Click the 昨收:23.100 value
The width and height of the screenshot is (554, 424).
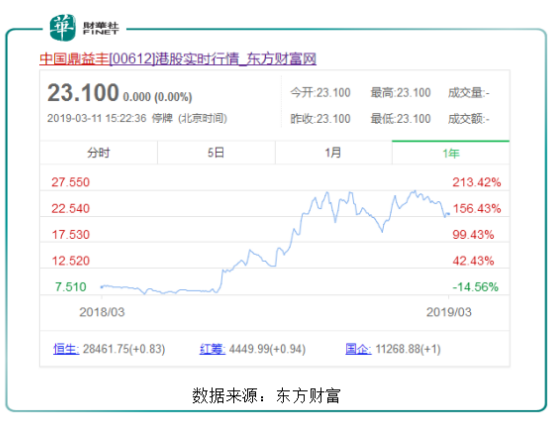[x=320, y=119]
